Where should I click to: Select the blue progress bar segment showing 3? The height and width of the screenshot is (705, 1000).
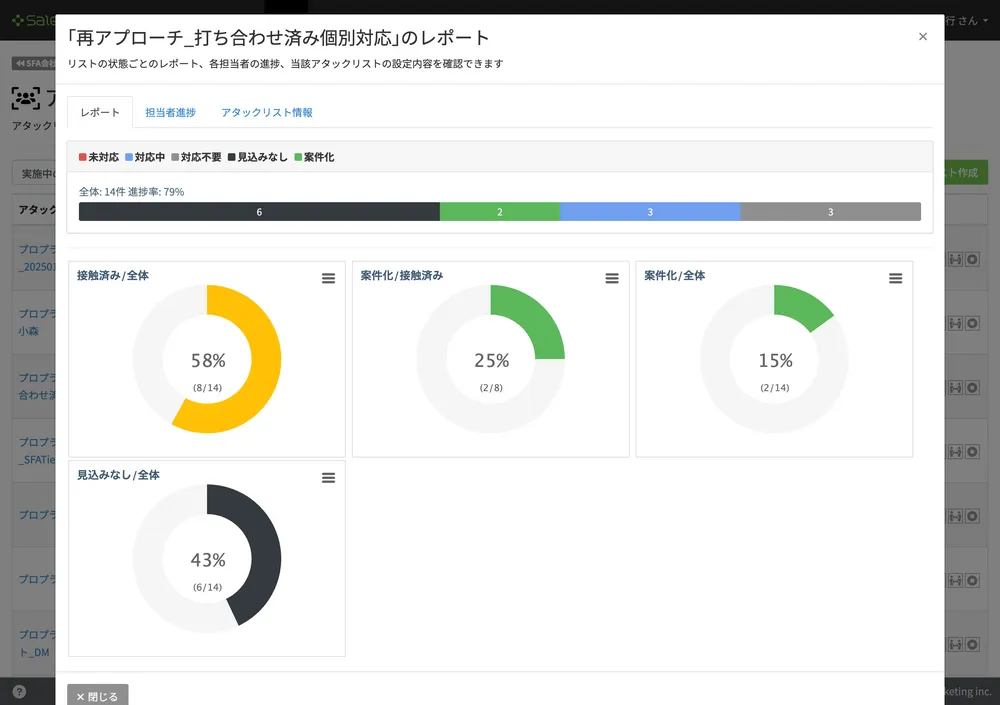click(x=650, y=212)
